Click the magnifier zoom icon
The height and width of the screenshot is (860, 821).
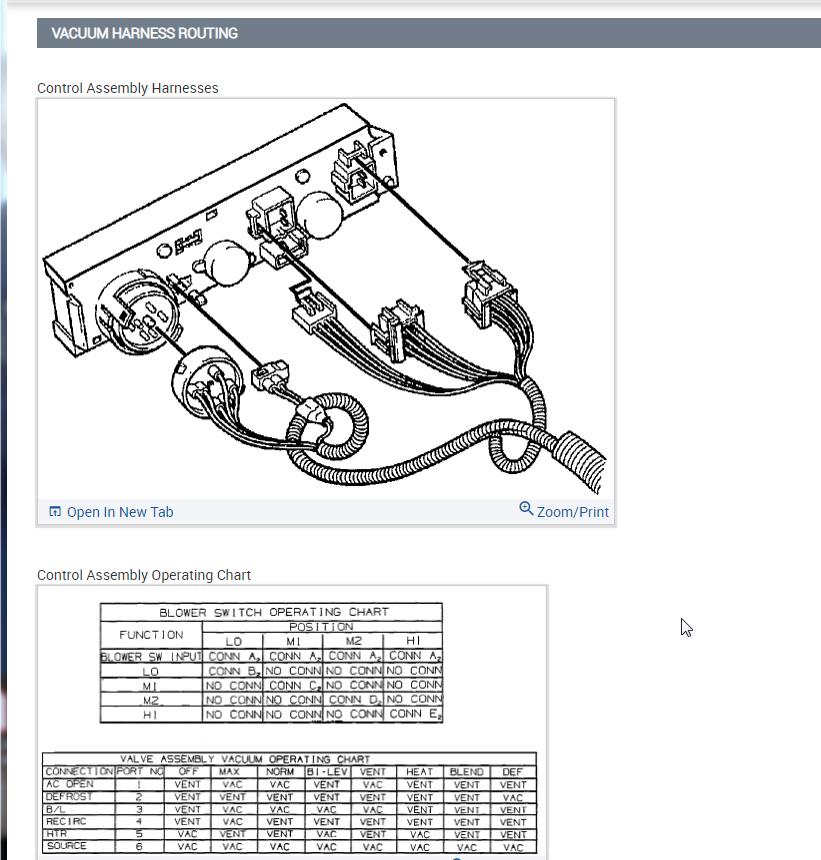coord(526,508)
